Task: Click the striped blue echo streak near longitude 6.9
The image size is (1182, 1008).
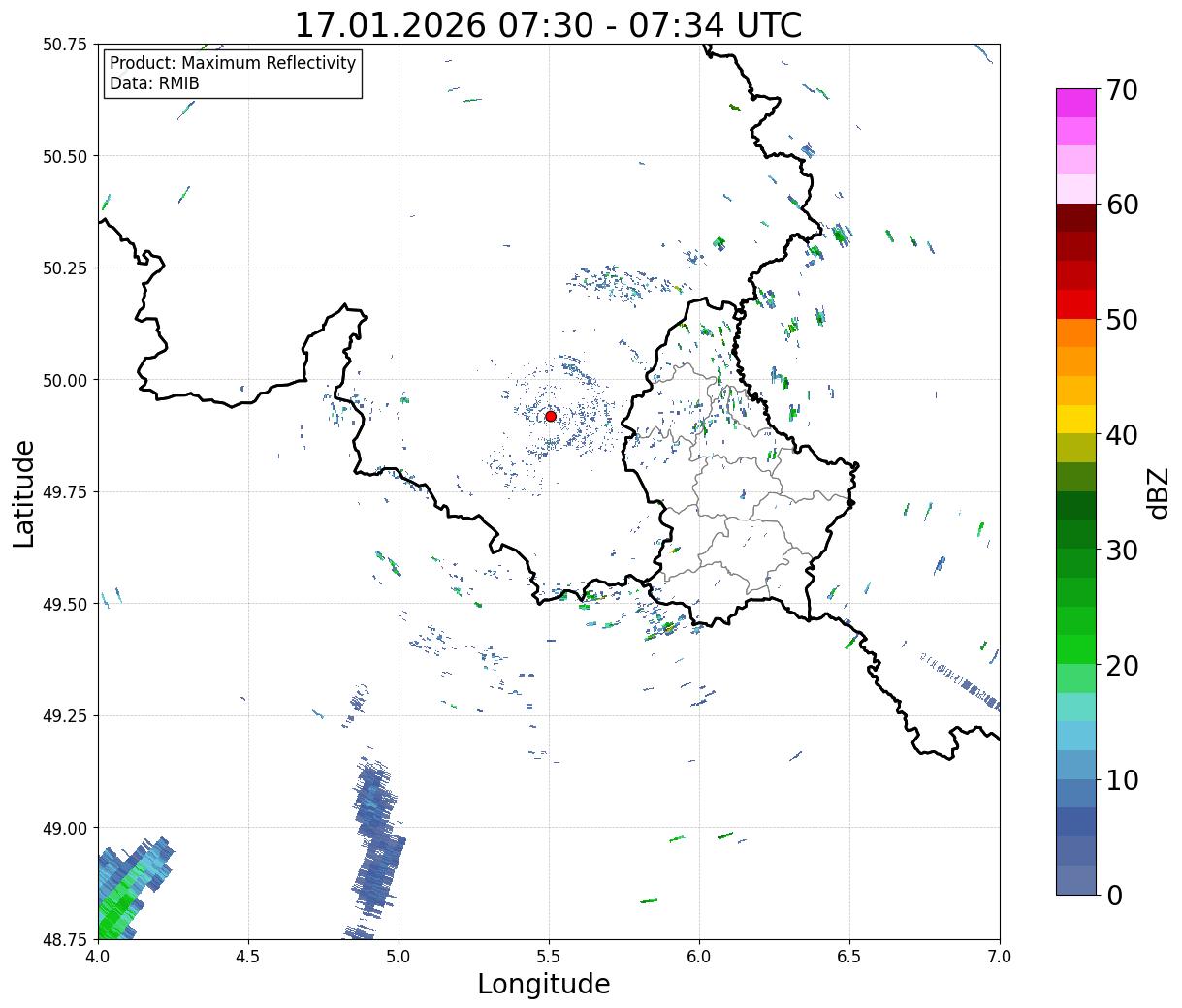Action: (960, 682)
